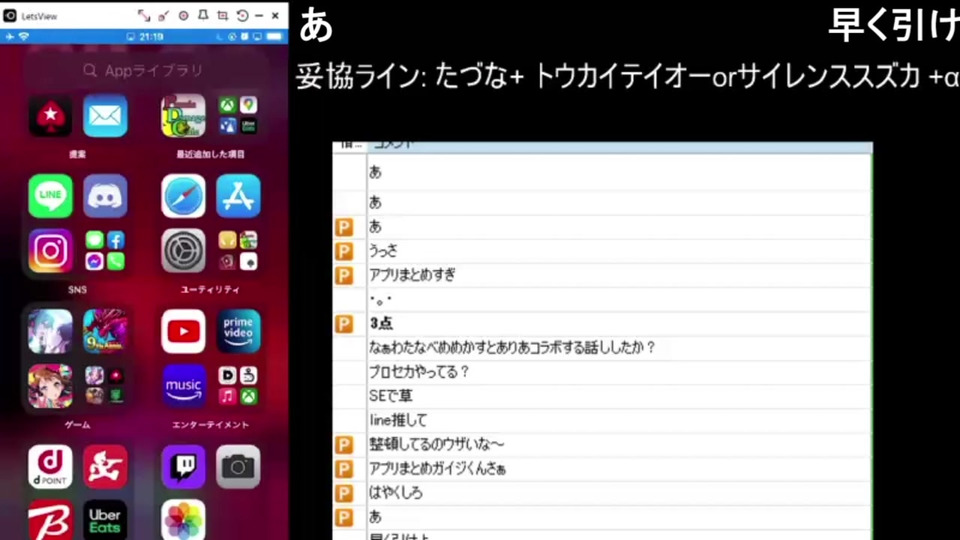Open the d POINT app
The height and width of the screenshot is (540, 960).
point(50,467)
